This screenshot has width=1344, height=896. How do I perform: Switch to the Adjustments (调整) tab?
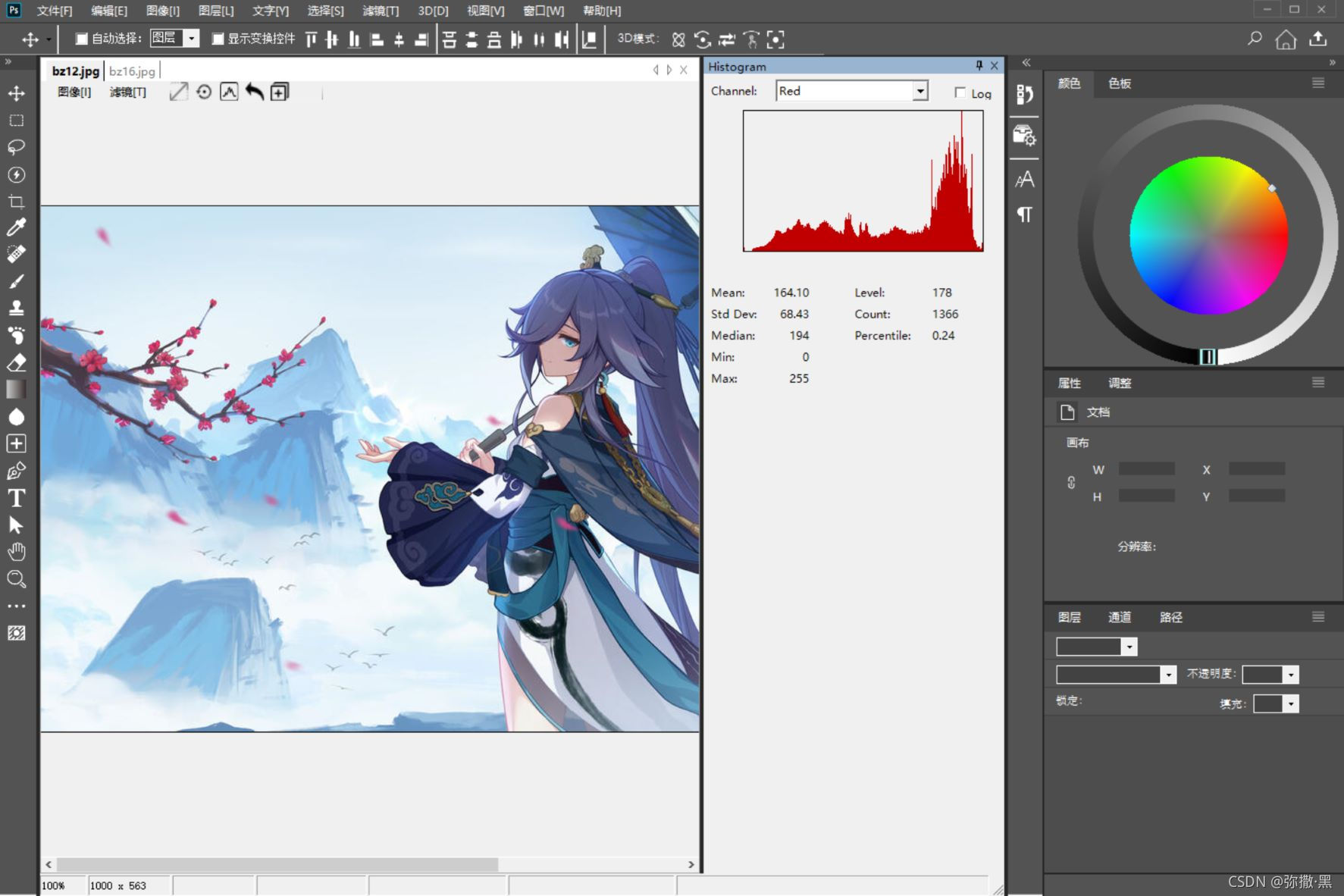(x=1120, y=383)
